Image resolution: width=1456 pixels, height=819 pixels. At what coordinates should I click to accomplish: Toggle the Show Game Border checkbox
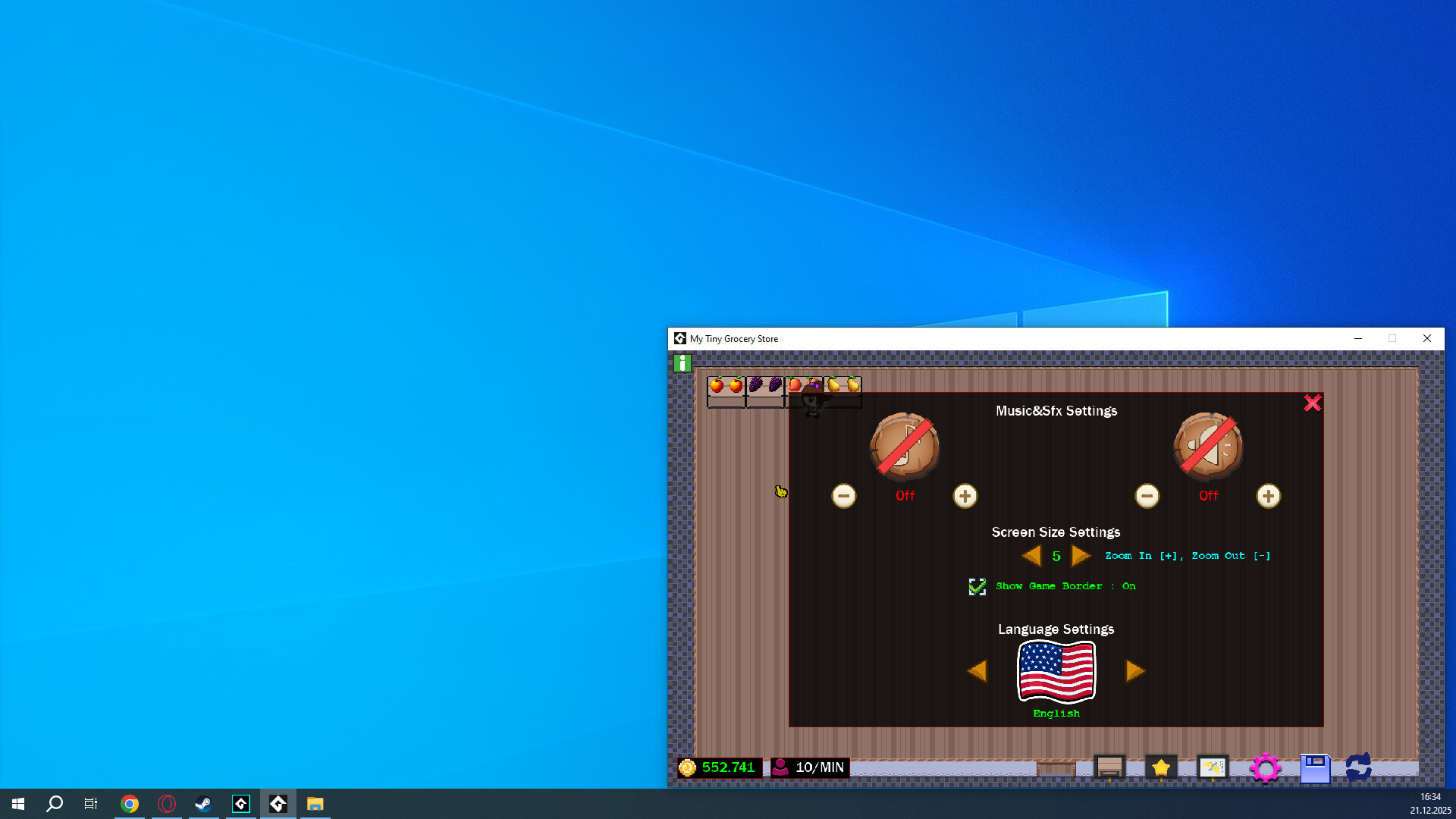click(x=977, y=586)
